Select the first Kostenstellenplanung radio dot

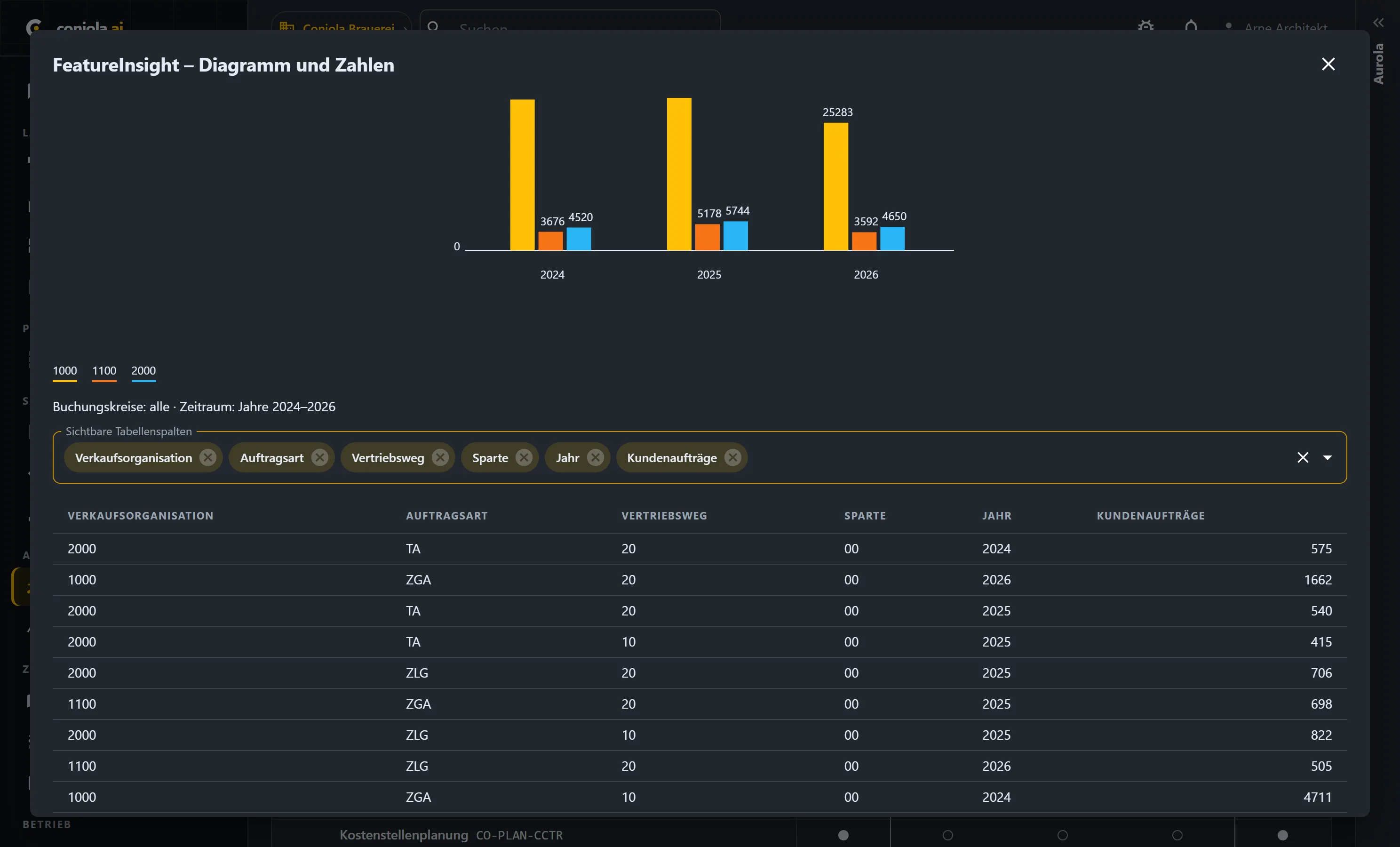tap(843, 835)
